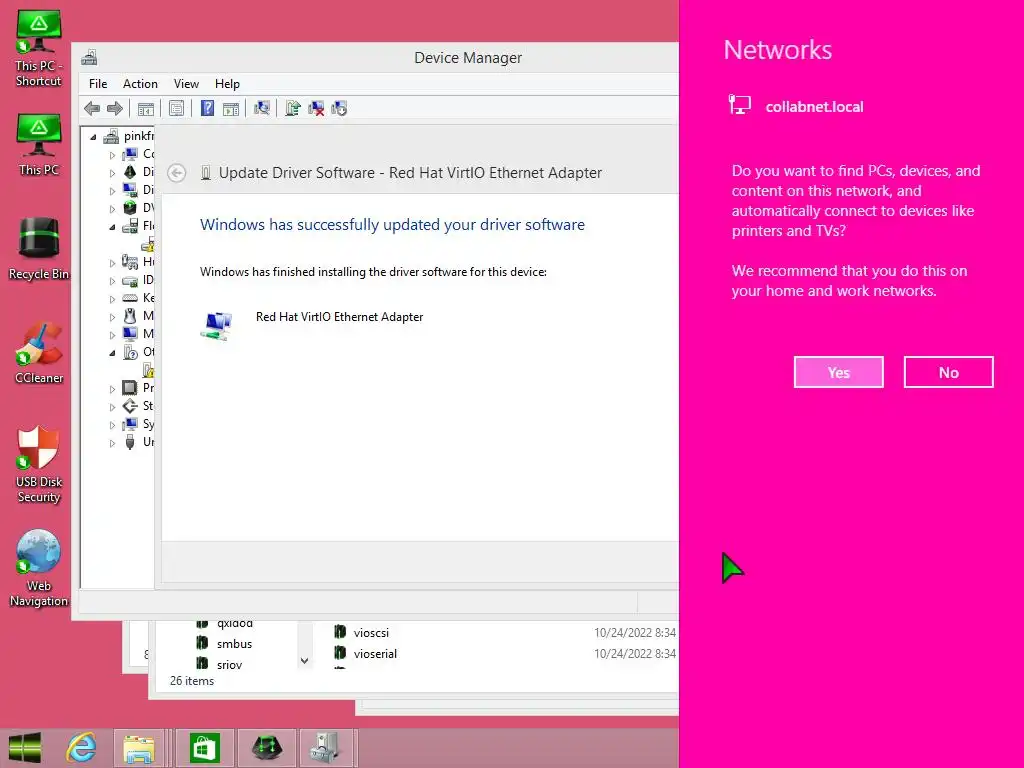Expand the DVD drives category arrow
Image resolution: width=1024 pixels, height=768 pixels.
coord(112,209)
